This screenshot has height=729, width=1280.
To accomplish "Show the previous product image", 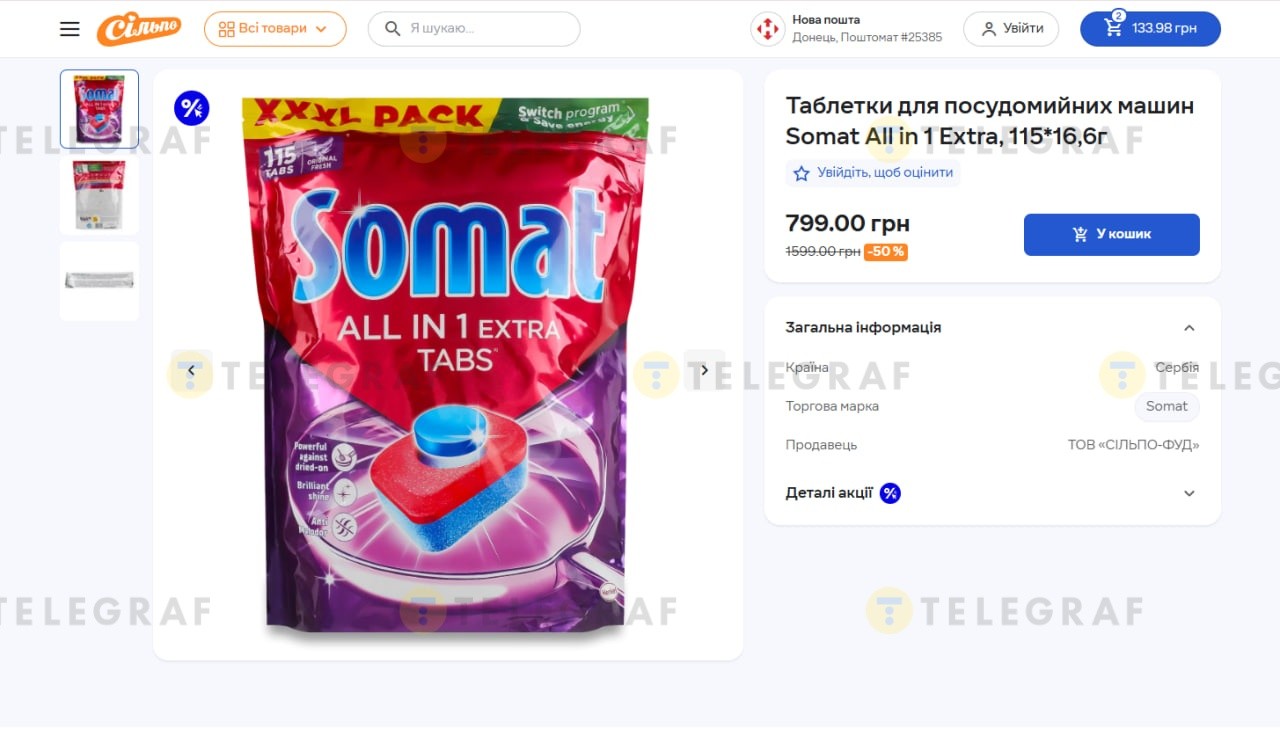I will coord(192,370).
